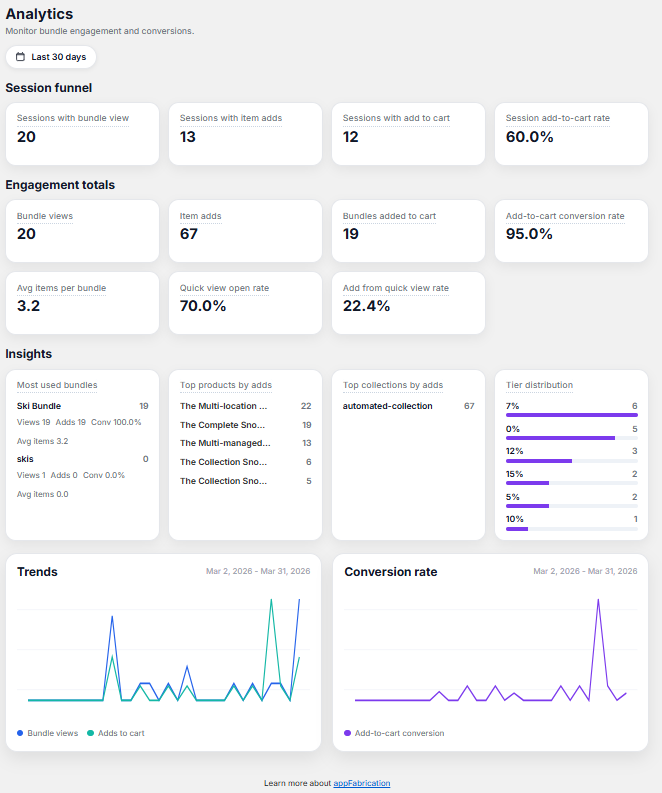Click the purple Add-to-cart conversion legend dot
This screenshot has height=793, width=662.
click(x=347, y=733)
